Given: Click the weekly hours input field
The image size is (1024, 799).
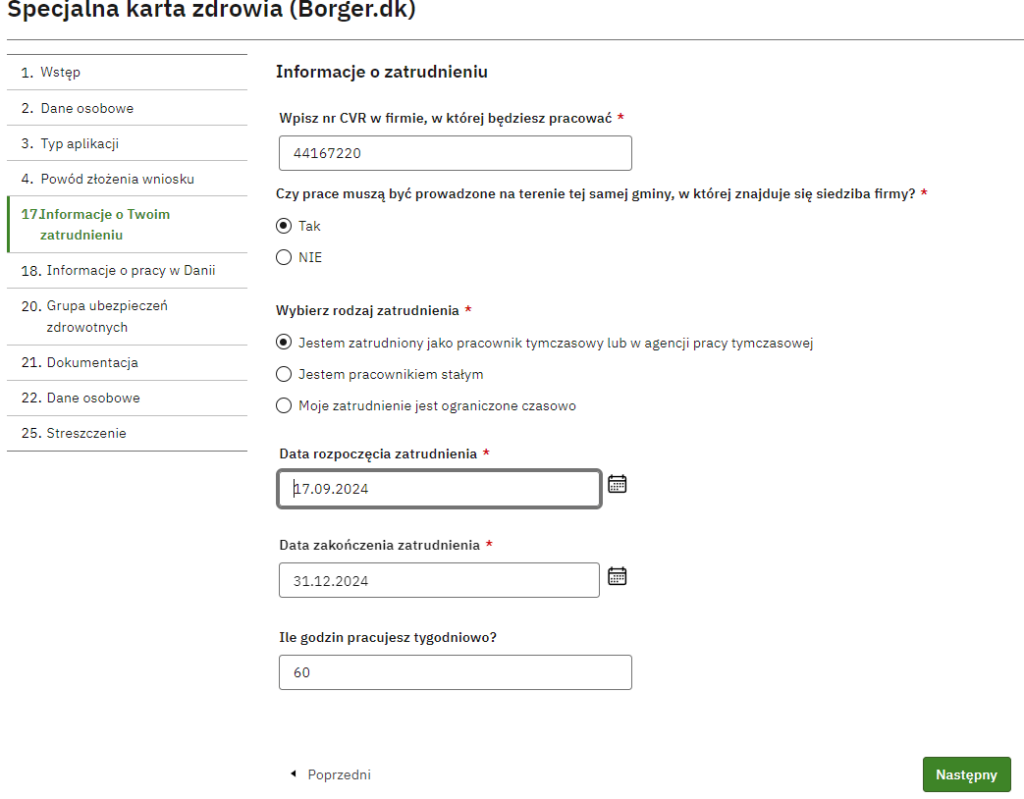Looking at the screenshot, I should point(455,672).
